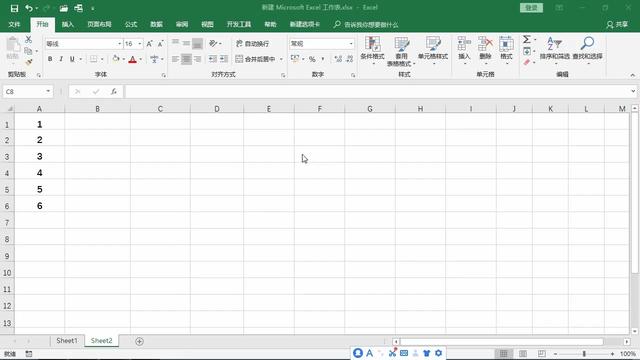
Task: Apply cell borders icon
Action: (x=93, y=59)
